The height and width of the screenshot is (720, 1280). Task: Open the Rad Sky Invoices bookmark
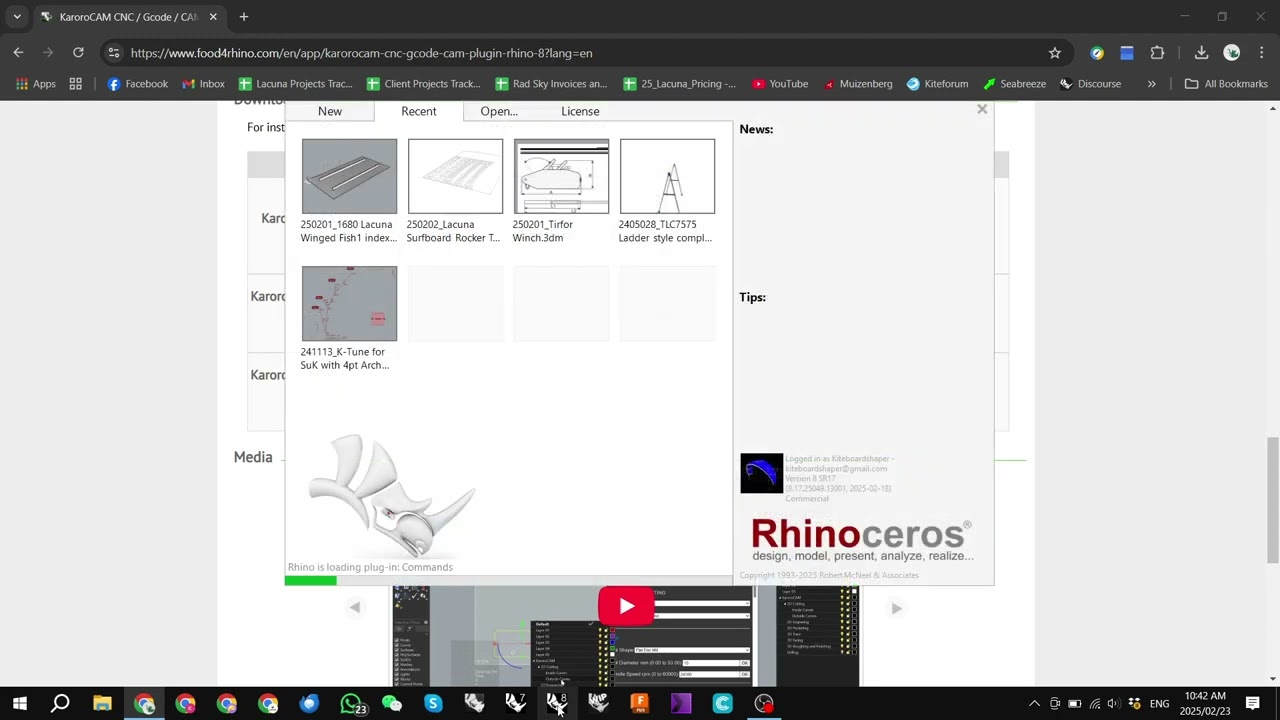[x=552, y=84]
